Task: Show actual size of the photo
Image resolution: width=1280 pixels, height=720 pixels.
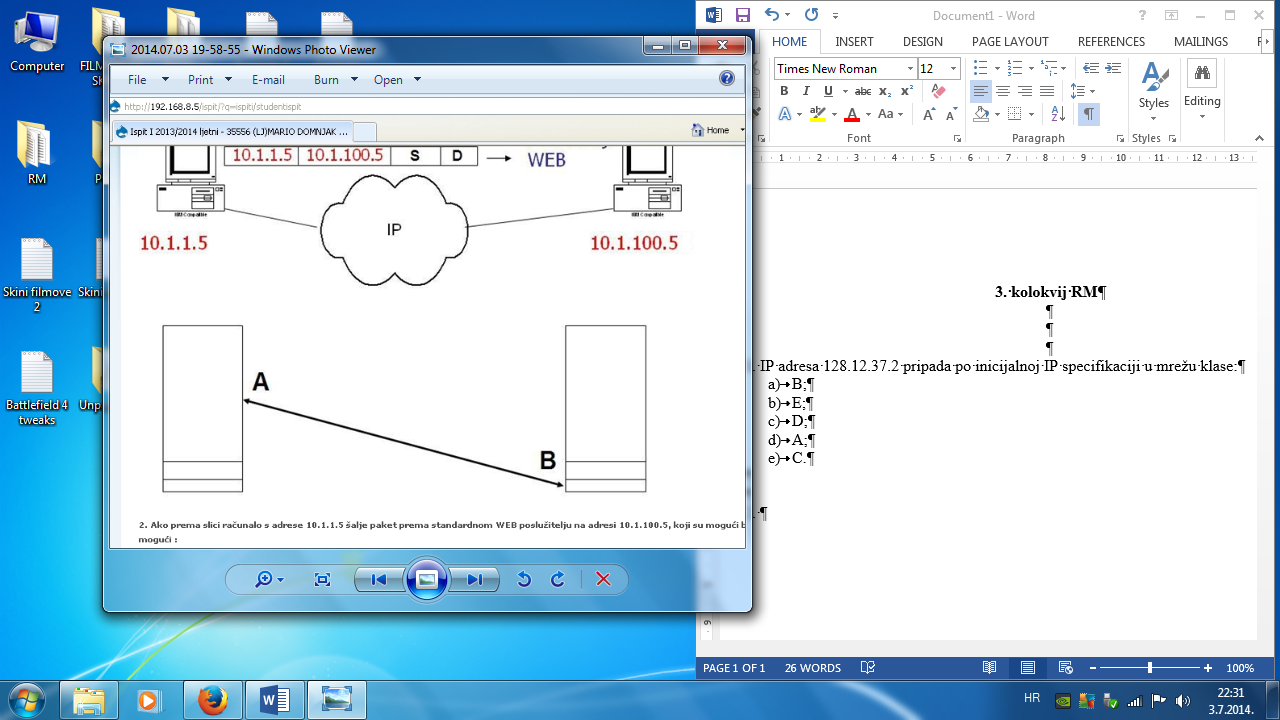Action: [322, 580]
